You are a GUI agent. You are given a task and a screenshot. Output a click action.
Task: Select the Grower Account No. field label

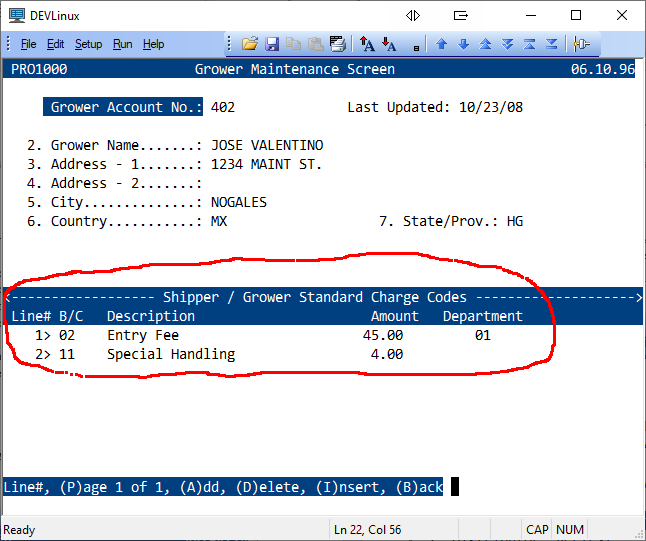[x=123, y=107]
